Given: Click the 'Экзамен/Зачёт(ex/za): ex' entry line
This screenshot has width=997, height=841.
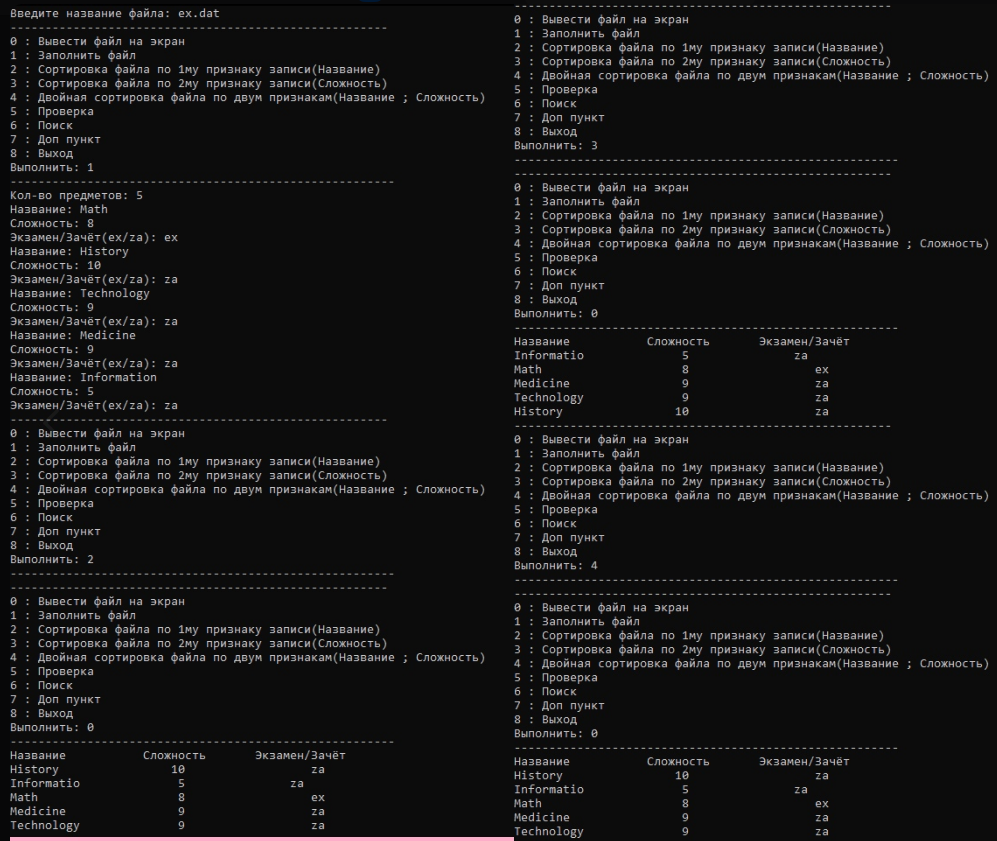Looking at the screenshot, I should 94,237.
